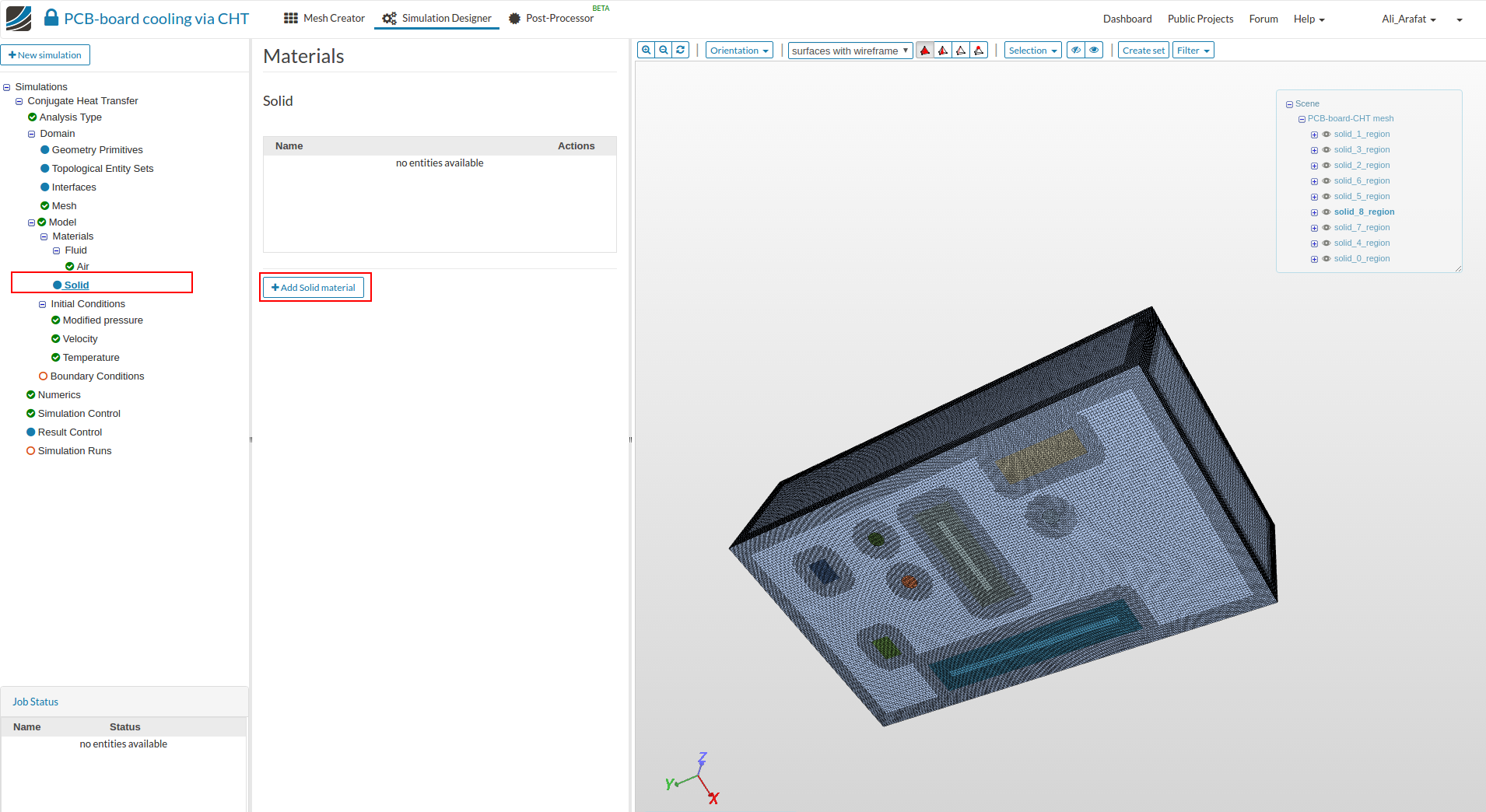1486x812 pixels.
Task: Collapse the Initial Conditions tree node
Action: (42, 305)
